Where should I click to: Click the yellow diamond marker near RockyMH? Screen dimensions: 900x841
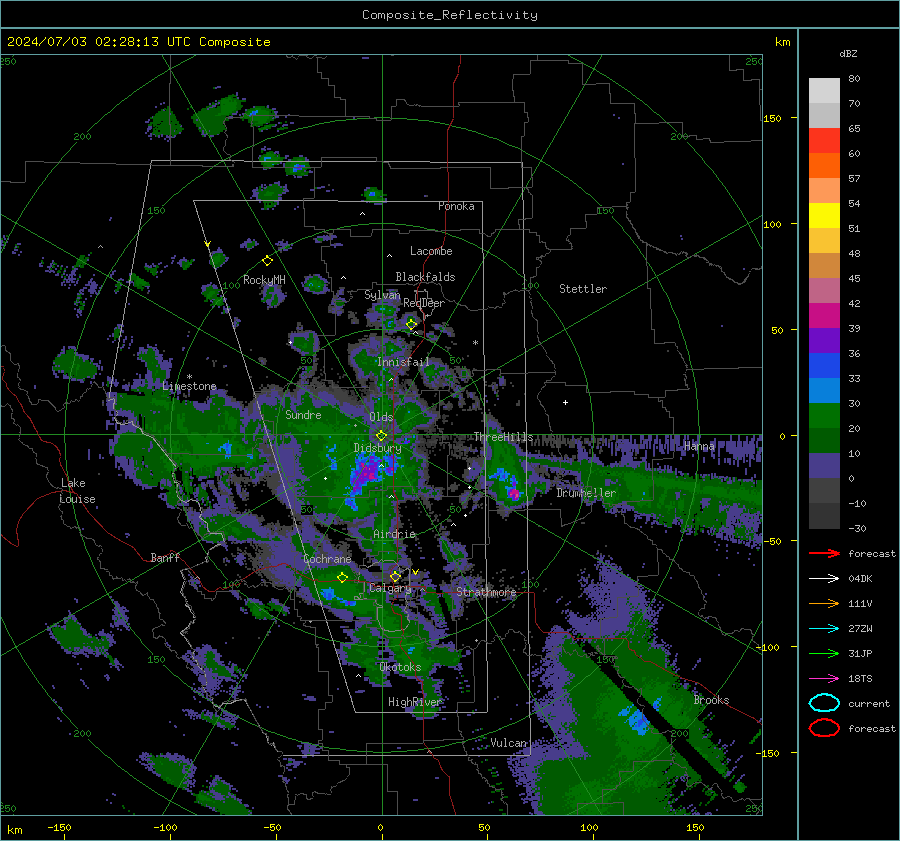(267, 261)
